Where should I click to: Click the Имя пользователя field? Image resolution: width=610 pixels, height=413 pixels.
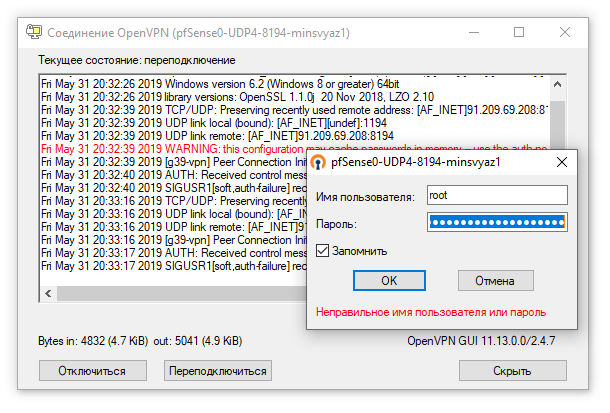[x=497, y=196]
